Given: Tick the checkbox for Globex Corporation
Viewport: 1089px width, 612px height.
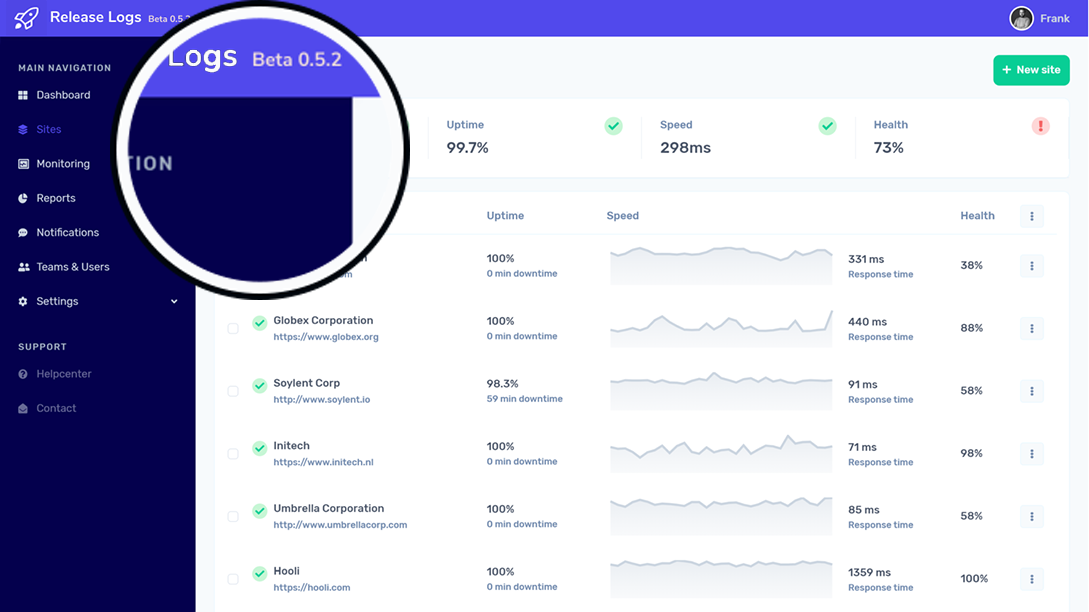Looking at the screenshot, I should pyautogui.click(x=233, y=328).
